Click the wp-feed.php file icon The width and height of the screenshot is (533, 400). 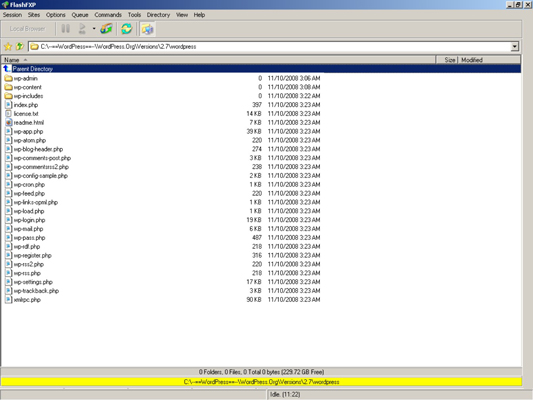coord(8,193)
